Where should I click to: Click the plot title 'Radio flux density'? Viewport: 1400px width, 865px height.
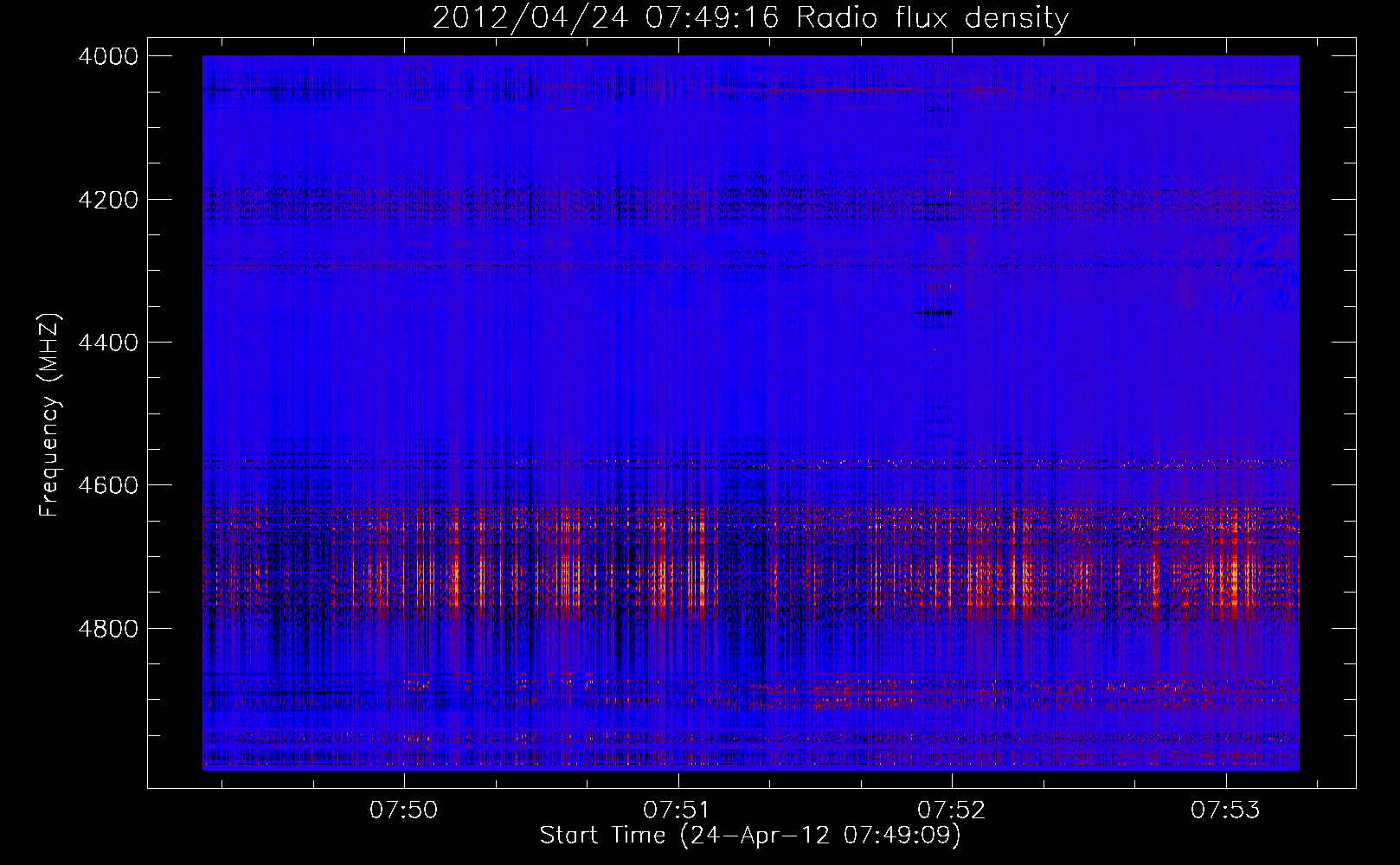tap(932, 18)
